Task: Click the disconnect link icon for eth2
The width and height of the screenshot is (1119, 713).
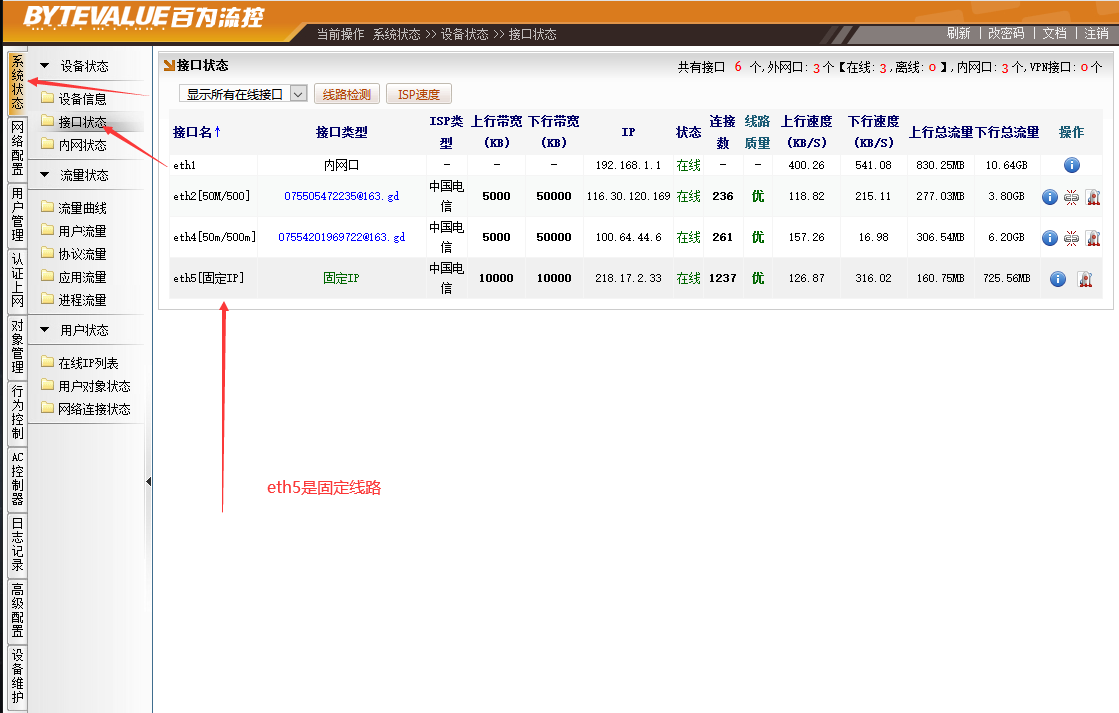Action: pyautogui.click(x=1071, y=197)
